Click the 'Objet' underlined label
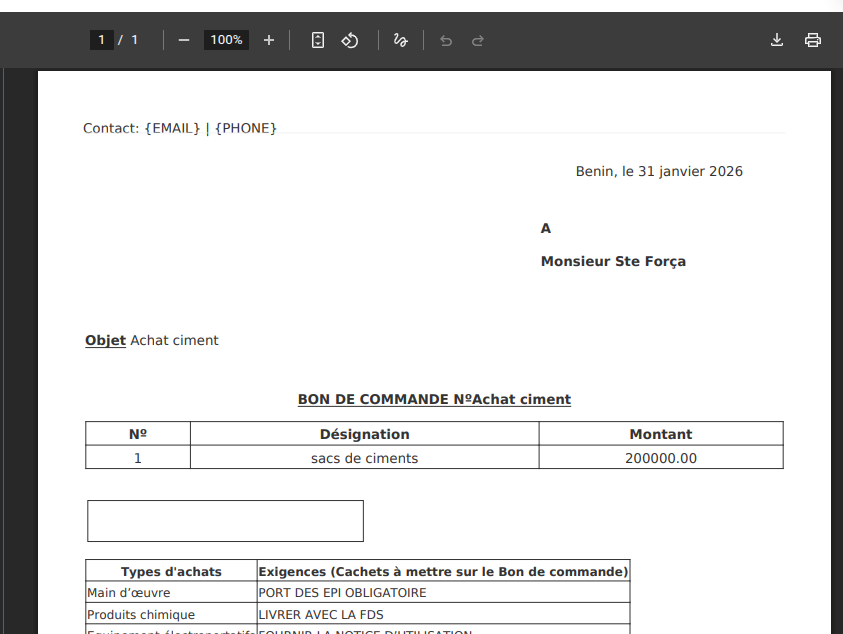Image resolution: width=843 pixels, height=634 pixels. pos(105,340)
